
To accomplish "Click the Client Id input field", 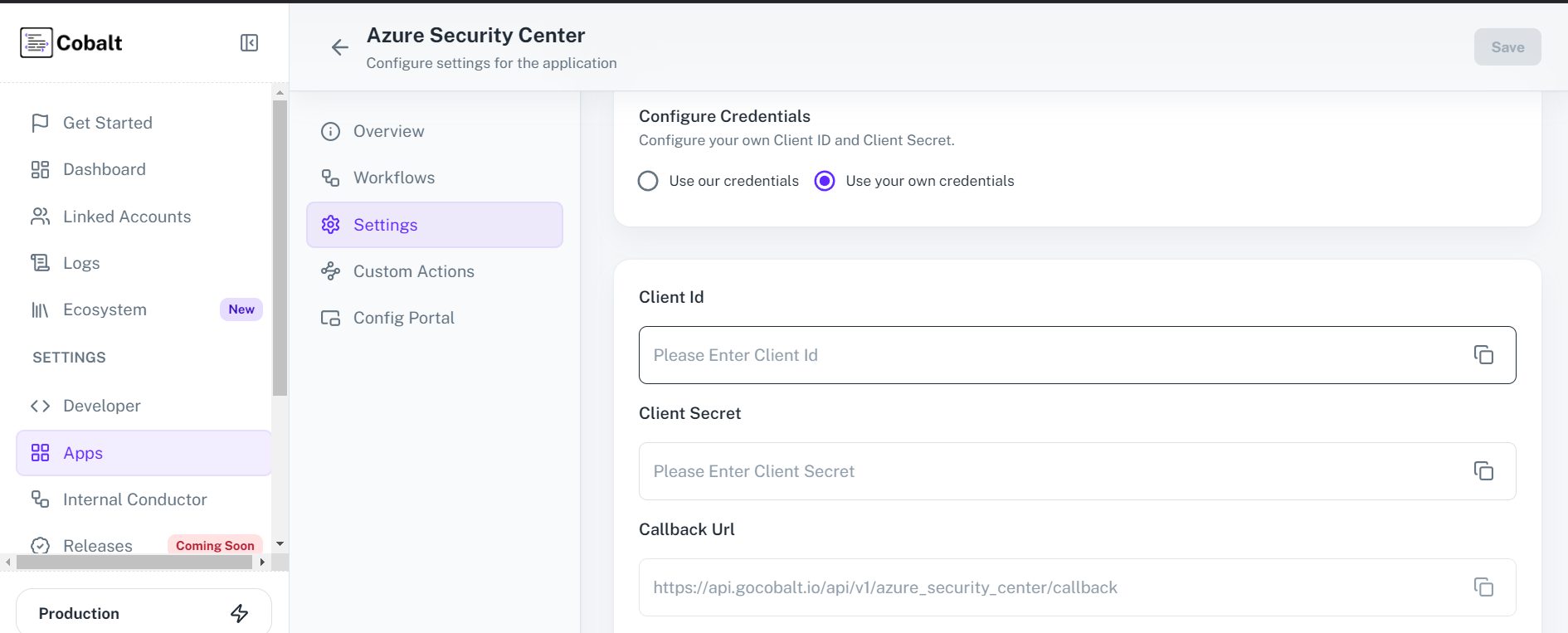I will point(1077,355).
